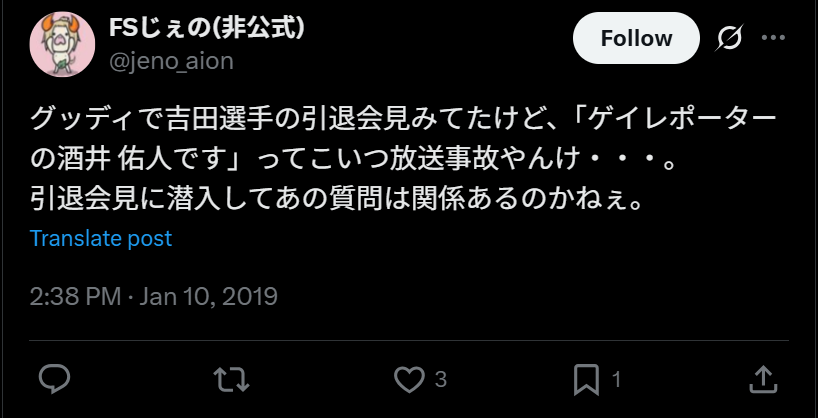818x418 pixels.
Task: Bookmark this post with the bookmark icon
Action: coord(586,379)
